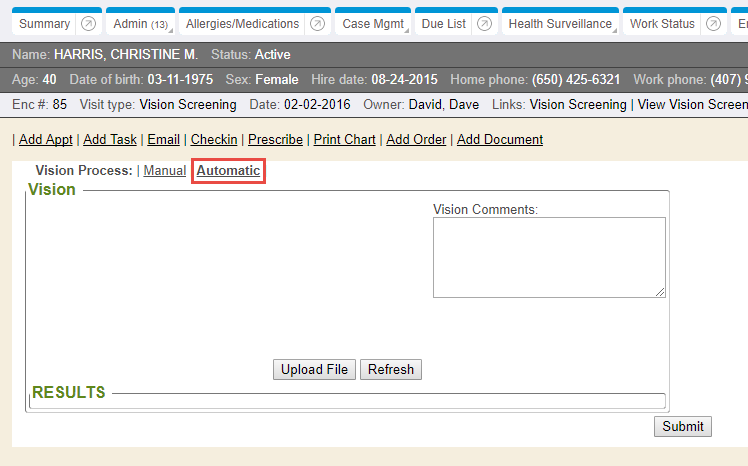748x466 pixels.
Task: Click the Refresh button
Action: pos(390,370)
